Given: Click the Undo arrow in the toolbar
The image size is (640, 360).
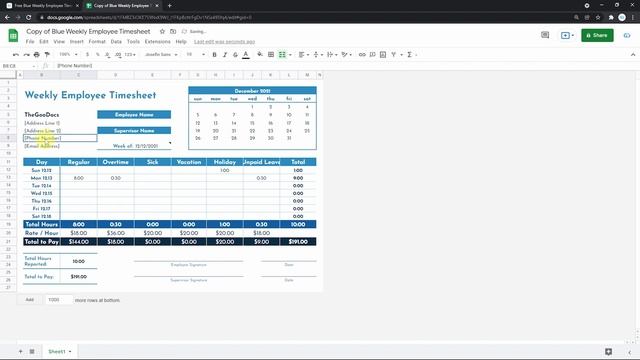Looking at the screenshot, I should tap(16, 55).
